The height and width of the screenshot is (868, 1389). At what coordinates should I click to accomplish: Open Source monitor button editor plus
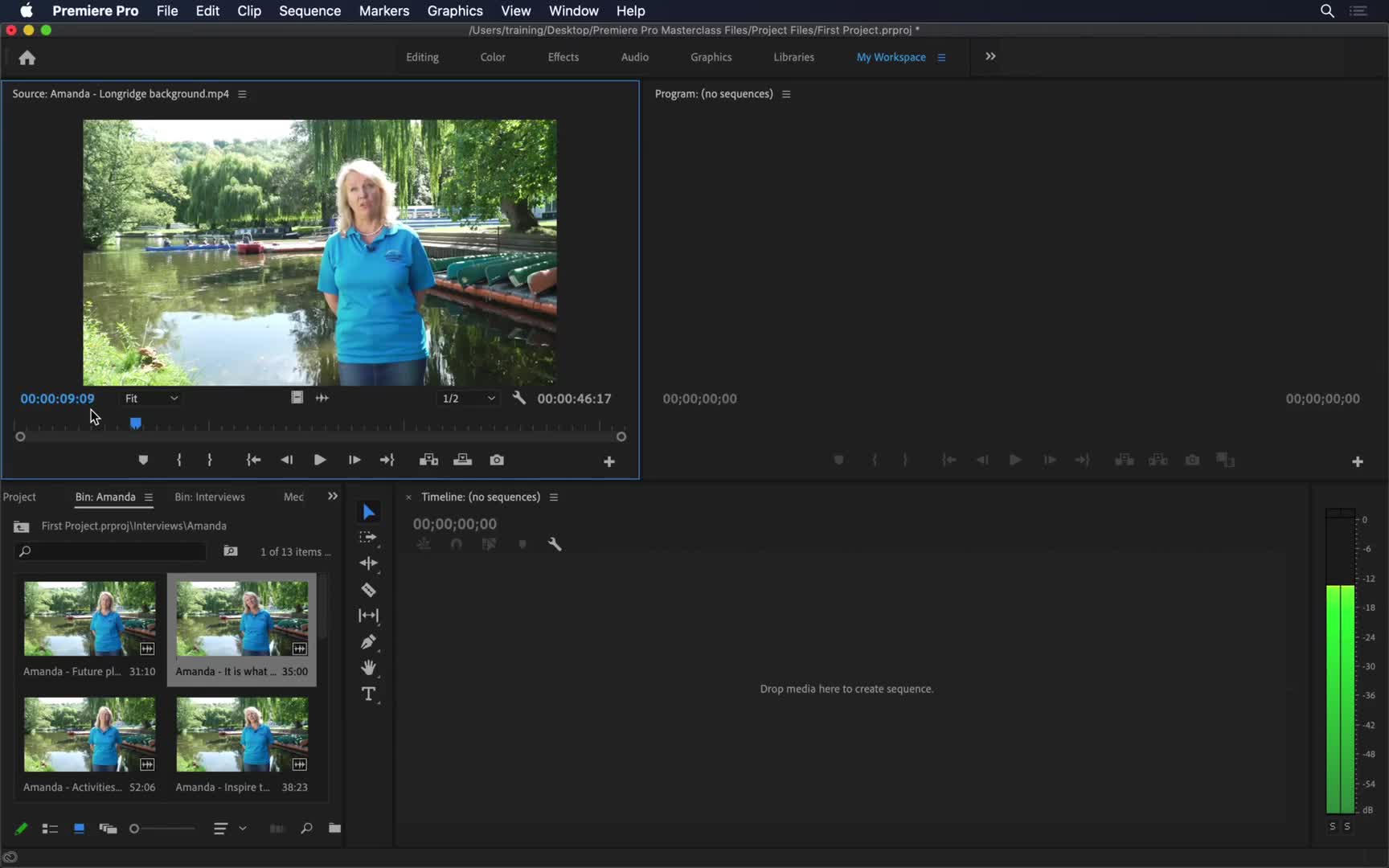[x=609, y=461]
